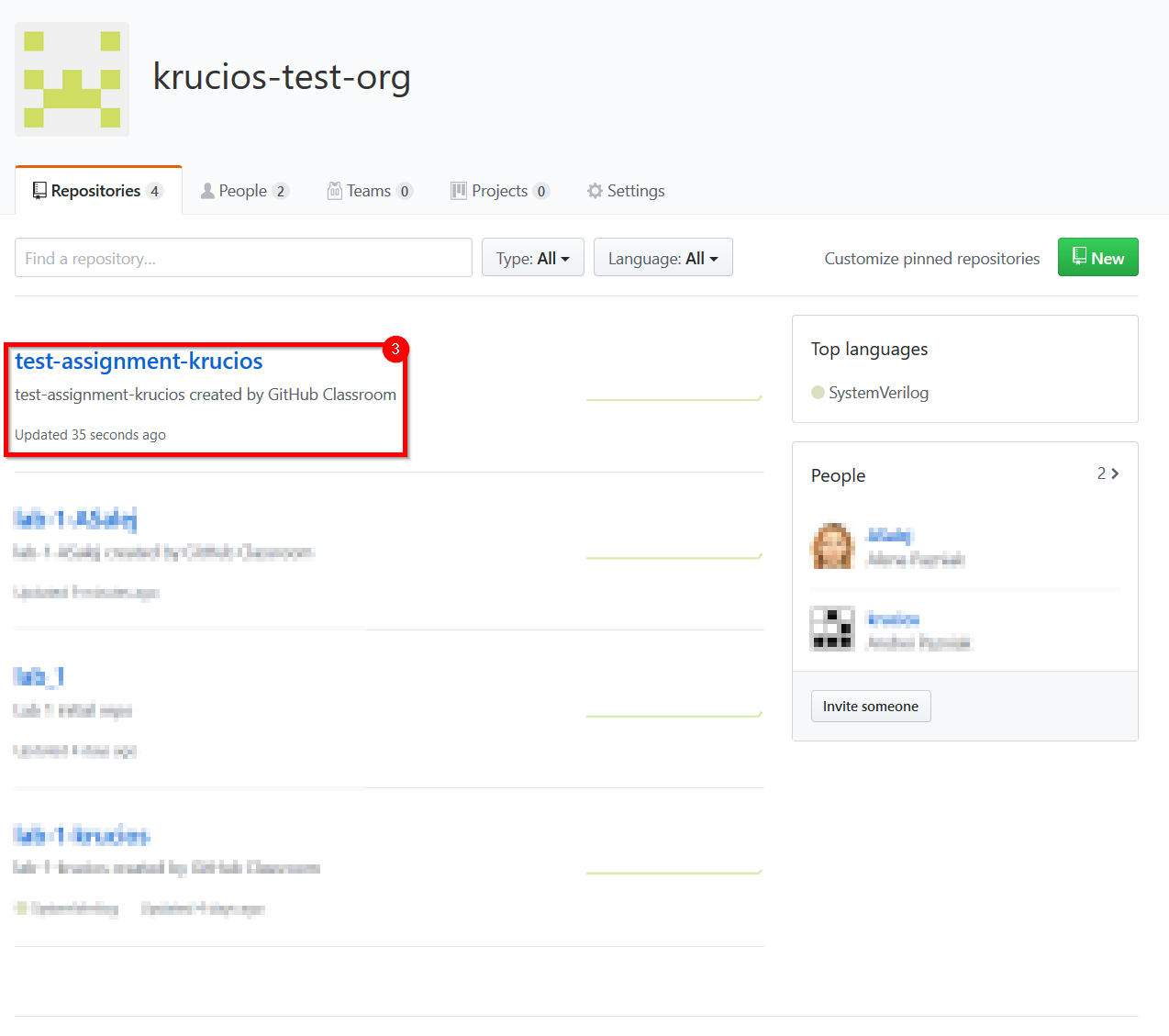1169x1036 pixels.
Task: Click the Invite someone button
Action: tap(870, 707)
